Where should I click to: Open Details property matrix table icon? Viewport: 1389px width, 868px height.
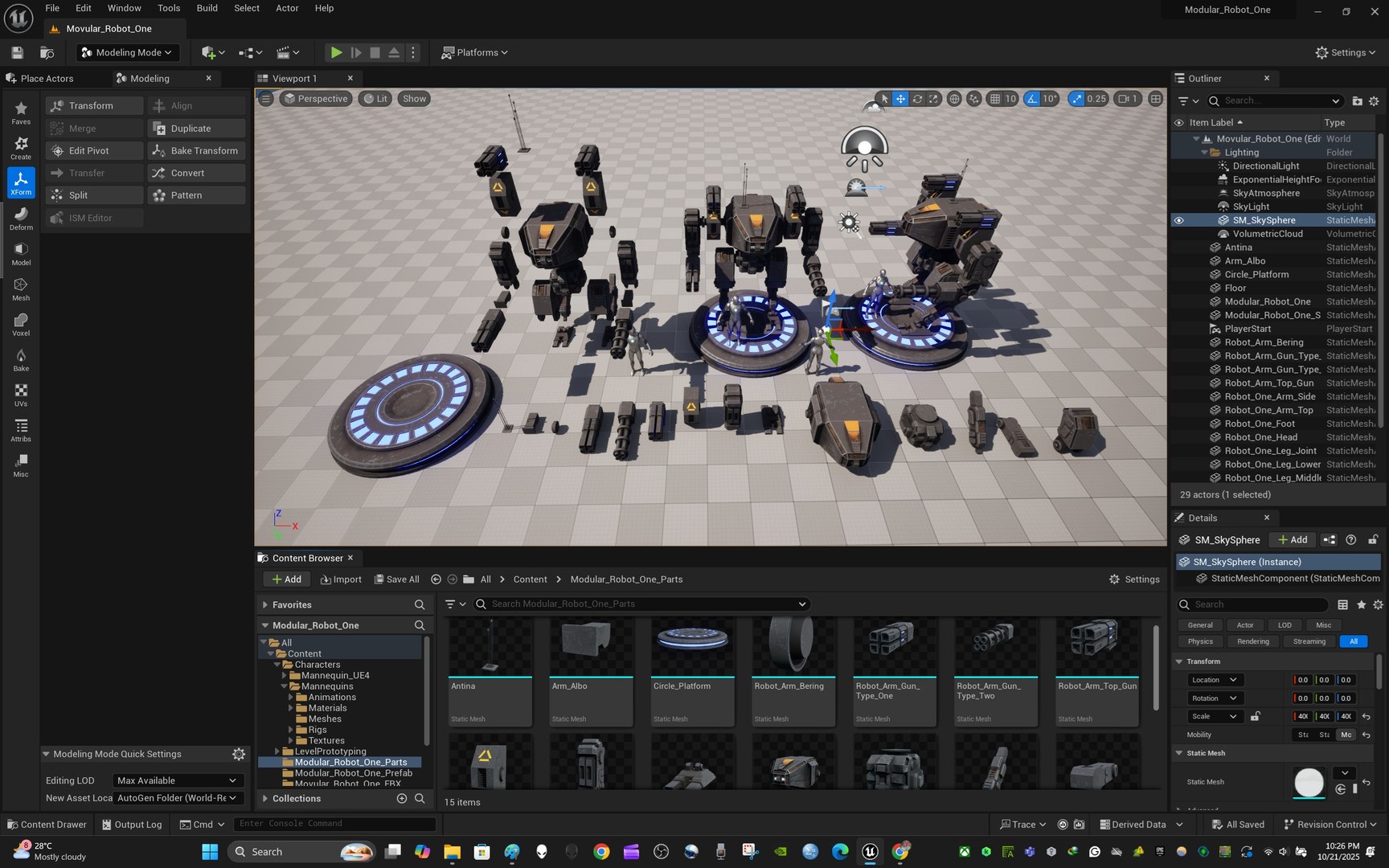pos(1342,604)
